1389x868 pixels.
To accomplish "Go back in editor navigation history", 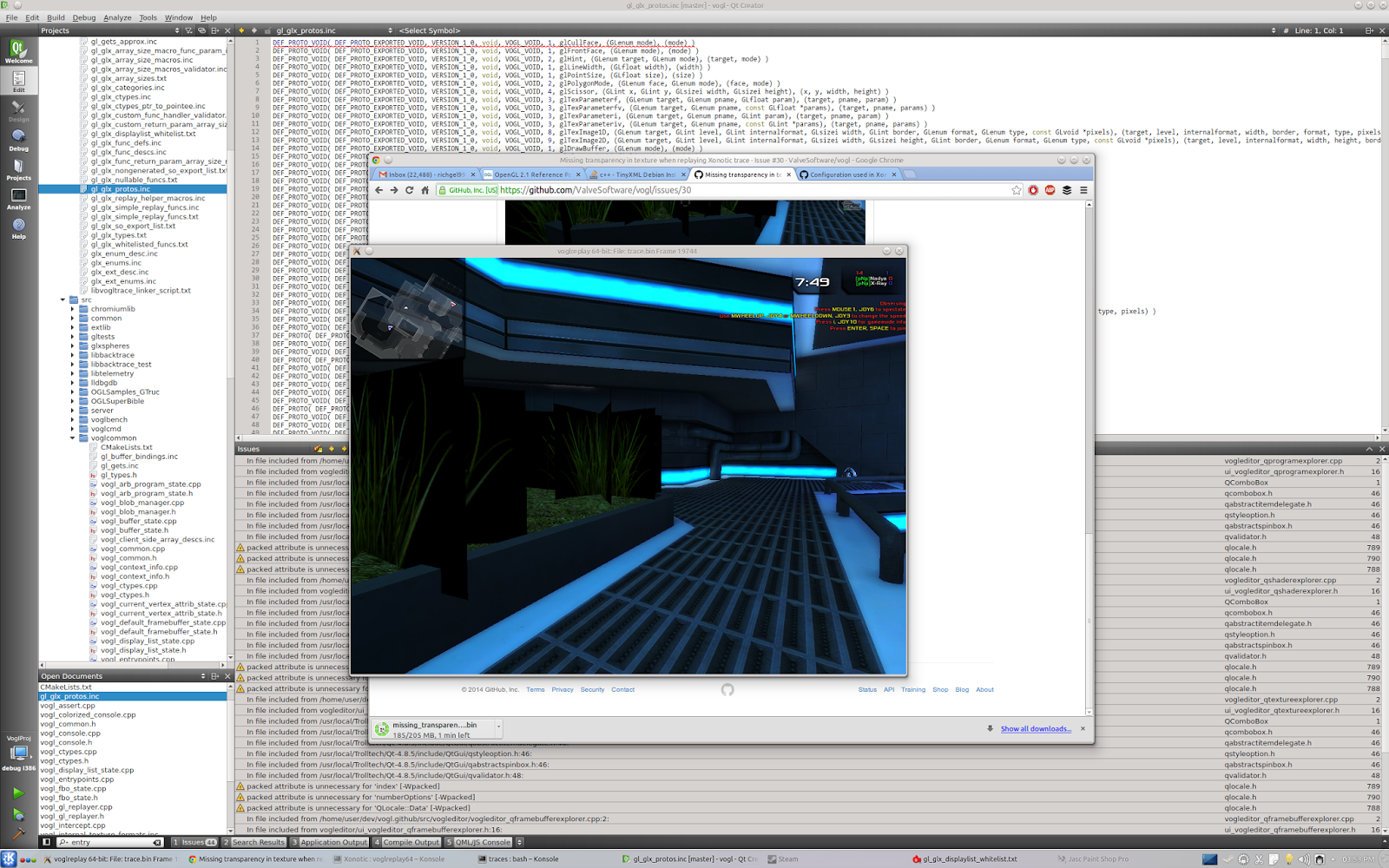I will tap(241, 30).
